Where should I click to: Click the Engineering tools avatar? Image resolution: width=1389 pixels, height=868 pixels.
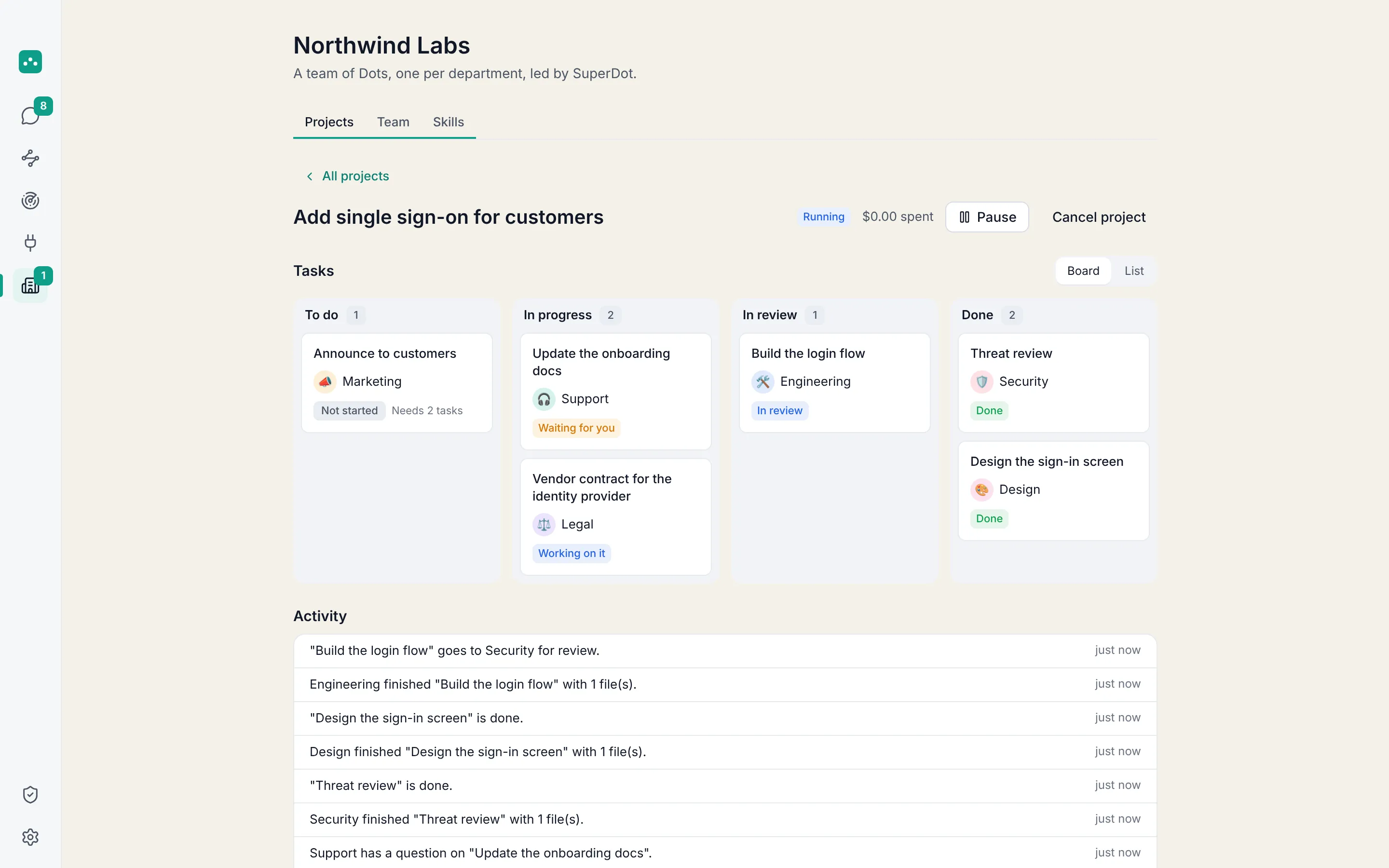tap(763, 382)
